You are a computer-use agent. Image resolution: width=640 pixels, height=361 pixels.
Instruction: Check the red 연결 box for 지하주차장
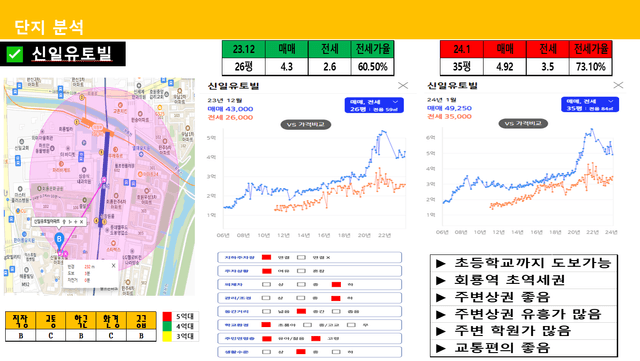tap(267, 257)
